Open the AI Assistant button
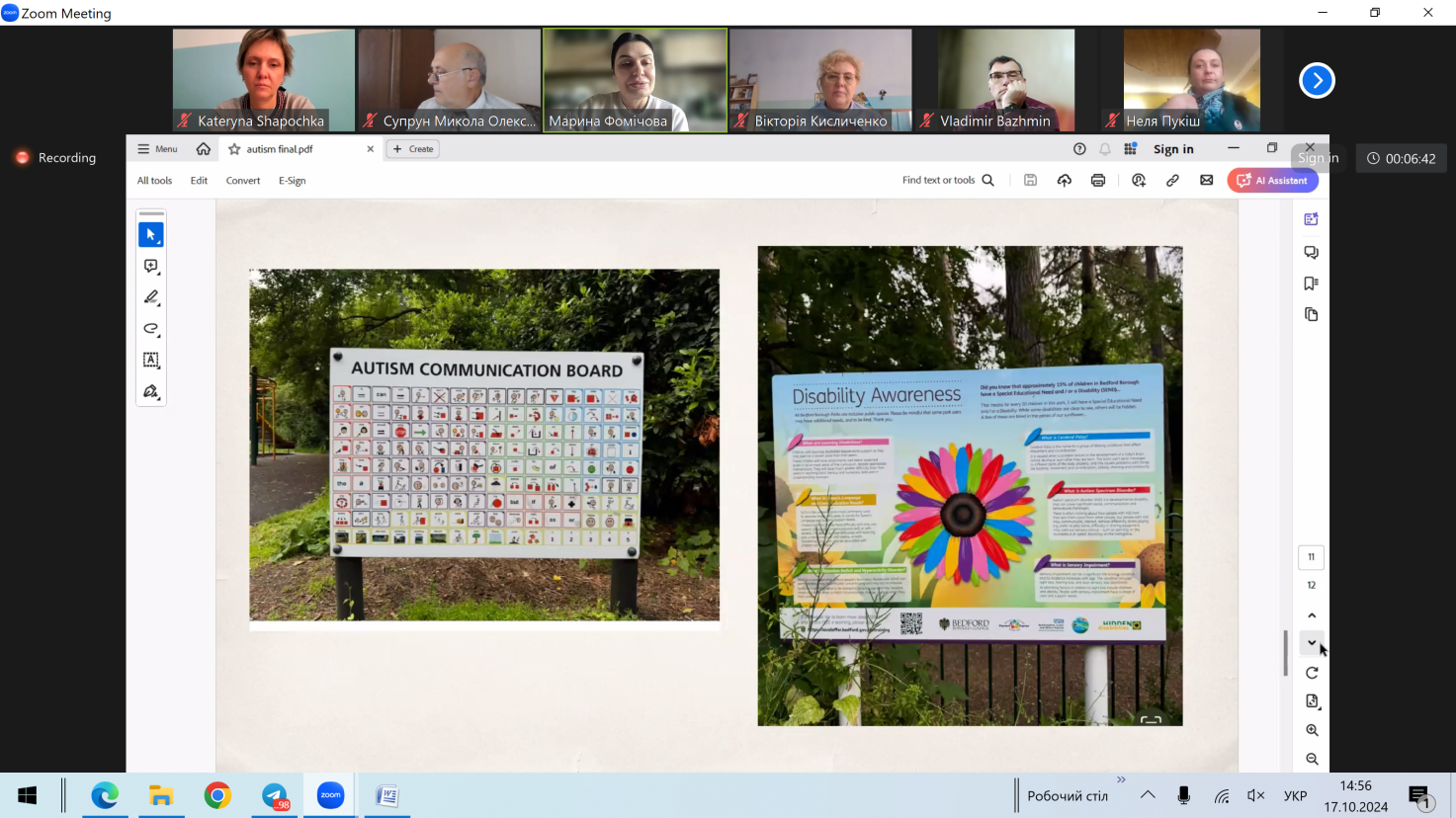 pos(1273,180)
